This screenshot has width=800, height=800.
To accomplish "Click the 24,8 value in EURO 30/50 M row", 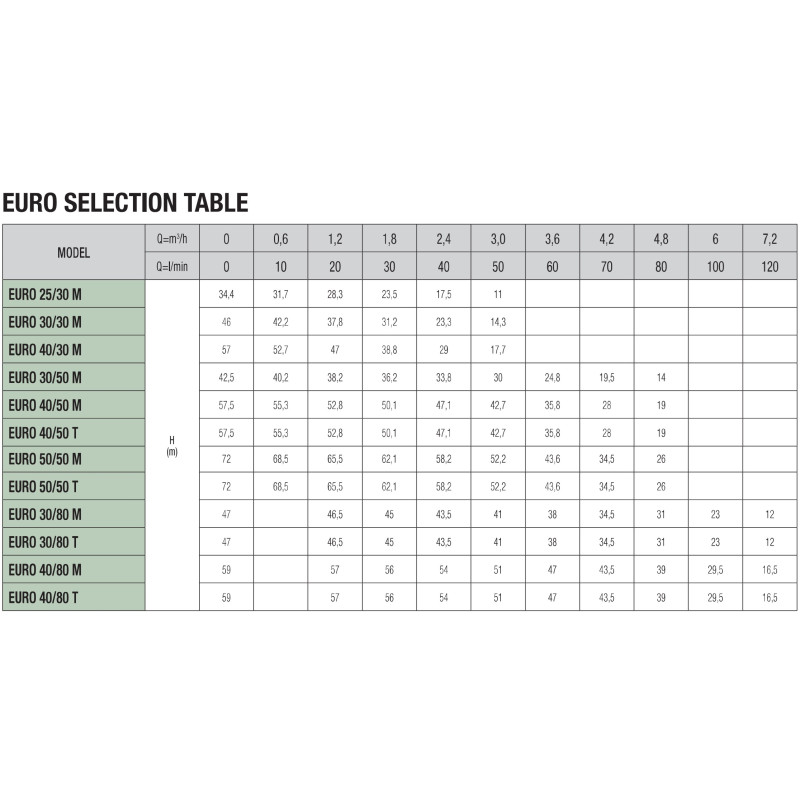I will [x=552, y=378].
